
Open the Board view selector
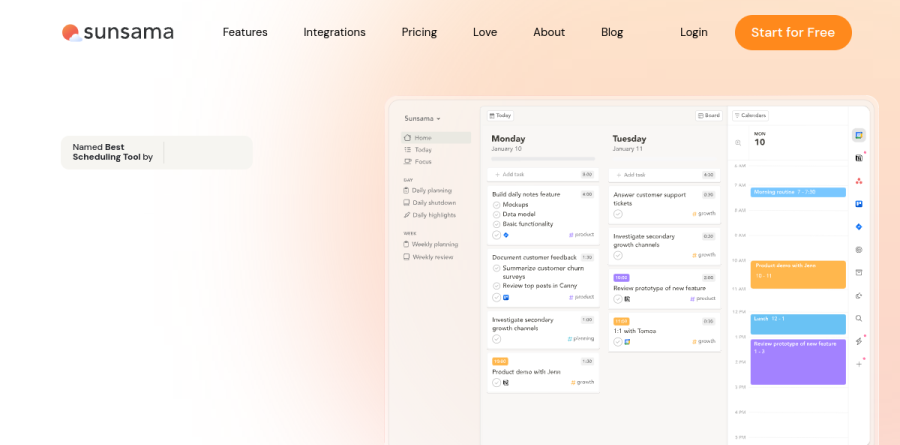point(709,115)
